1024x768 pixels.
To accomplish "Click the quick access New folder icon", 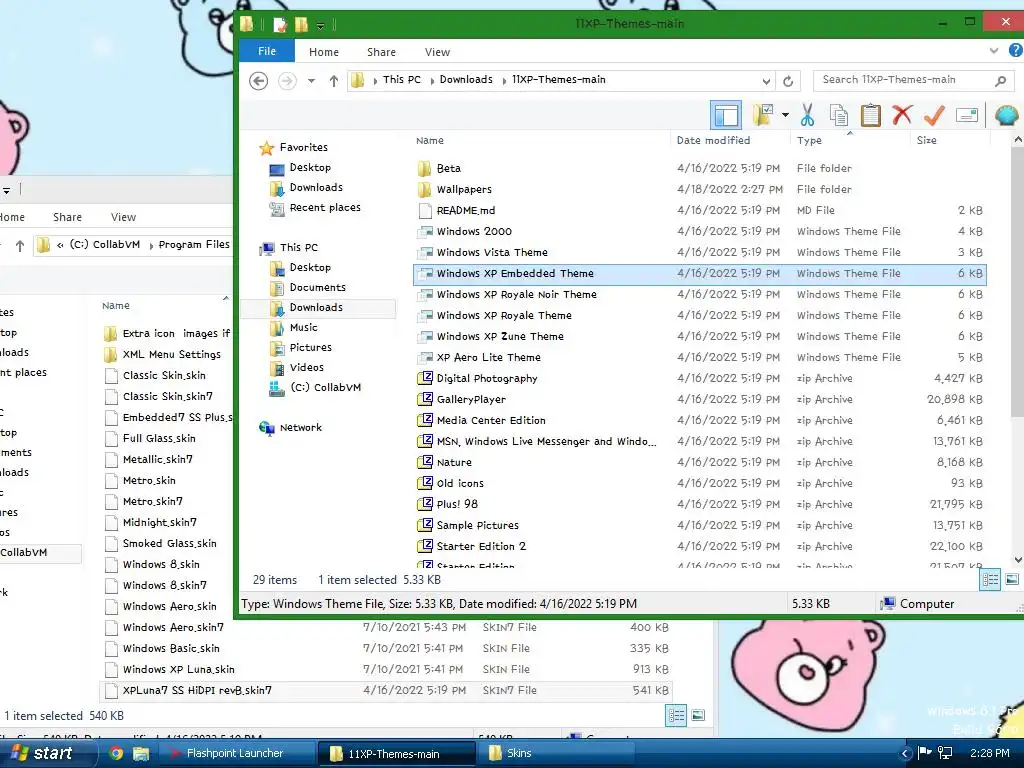I will point(301,25).
